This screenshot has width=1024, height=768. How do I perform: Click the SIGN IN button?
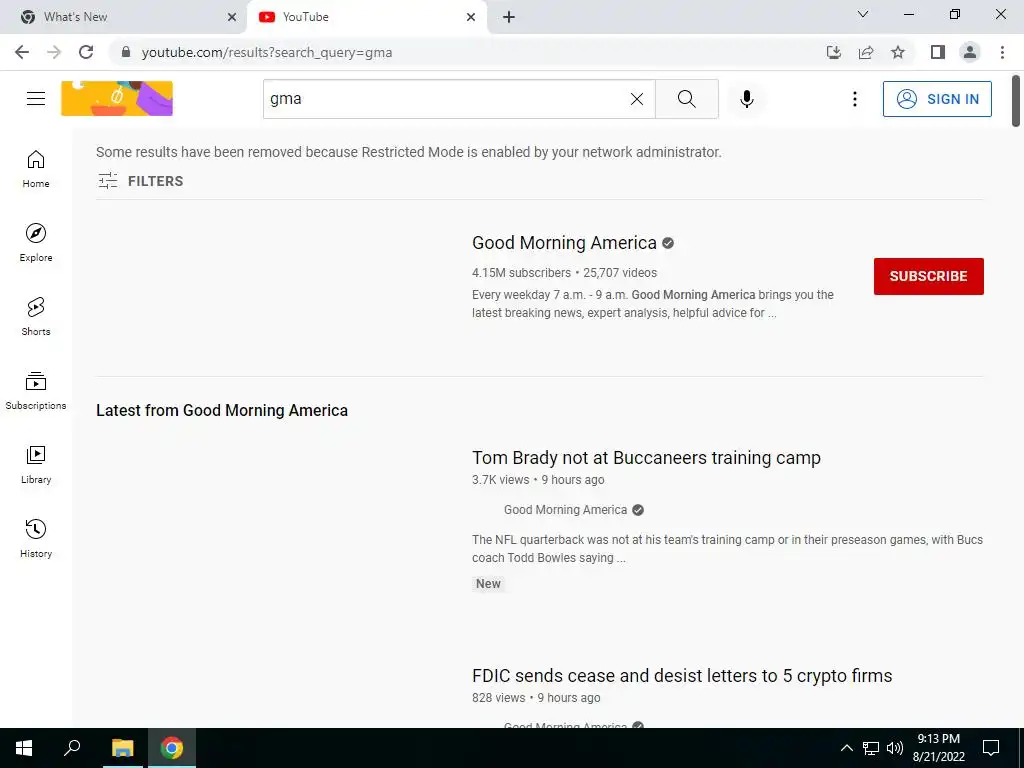(937, 99)
